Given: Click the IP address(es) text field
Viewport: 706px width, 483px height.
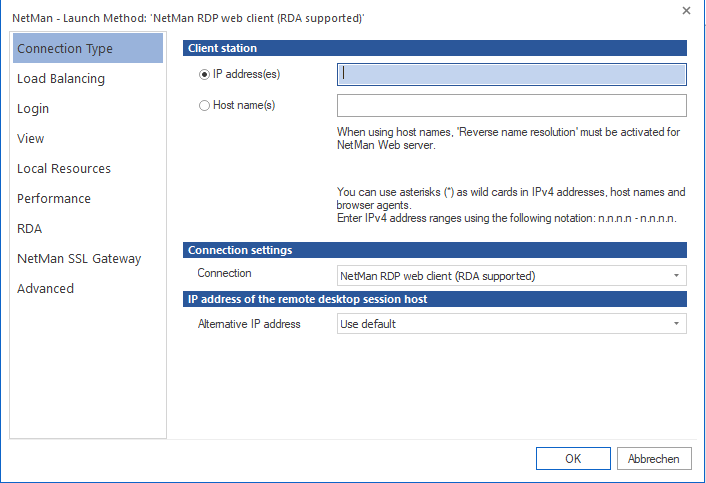Looking at the screenshot, I should (x=511, y=74).
